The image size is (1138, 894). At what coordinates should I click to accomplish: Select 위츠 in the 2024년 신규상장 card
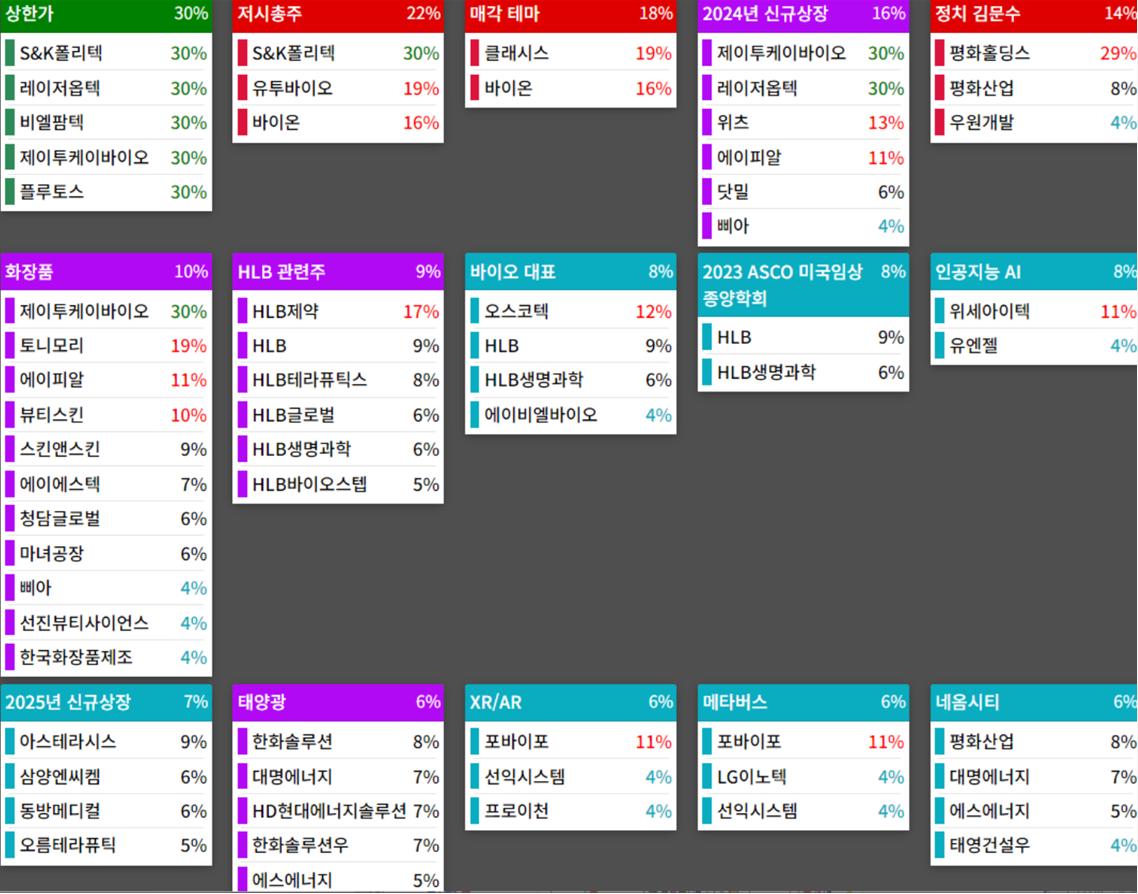pyautogui.click(x=803, y=123)
